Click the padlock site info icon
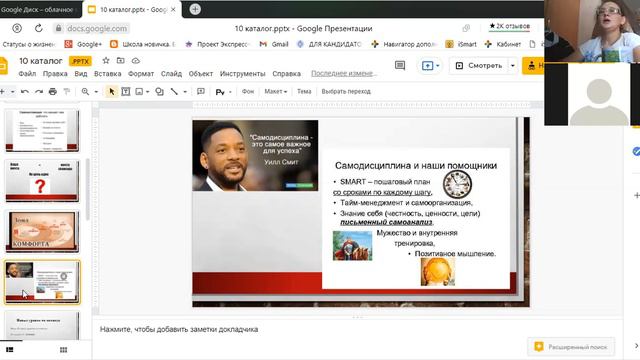 point(58,28)
